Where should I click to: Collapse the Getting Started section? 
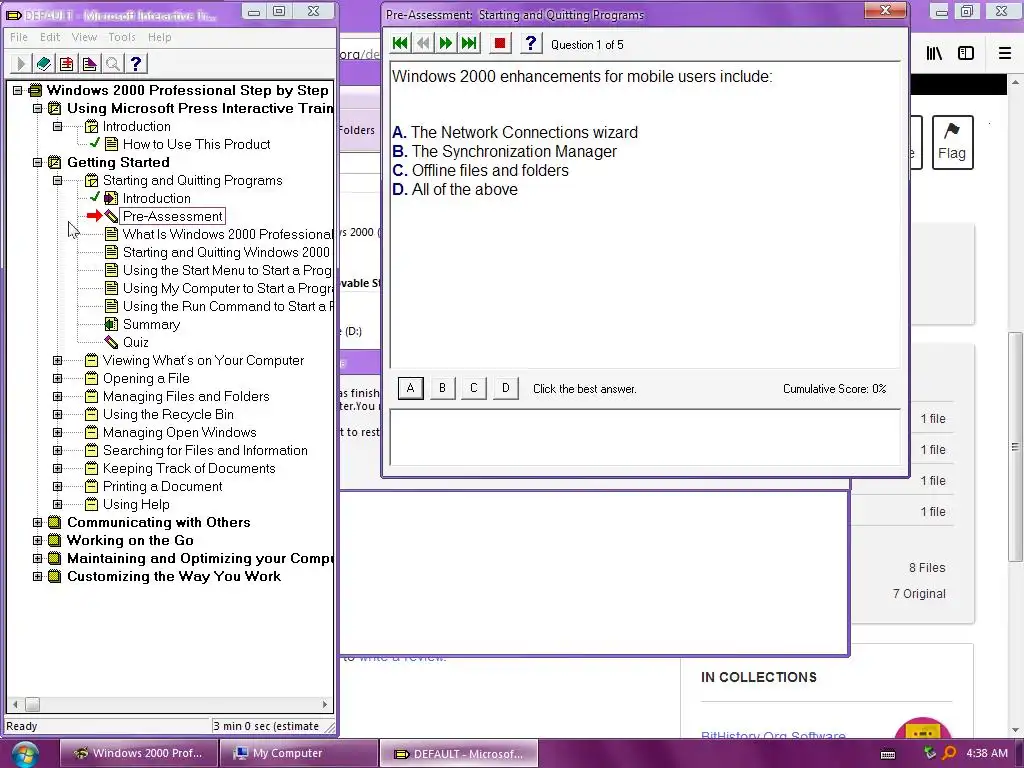38,162
